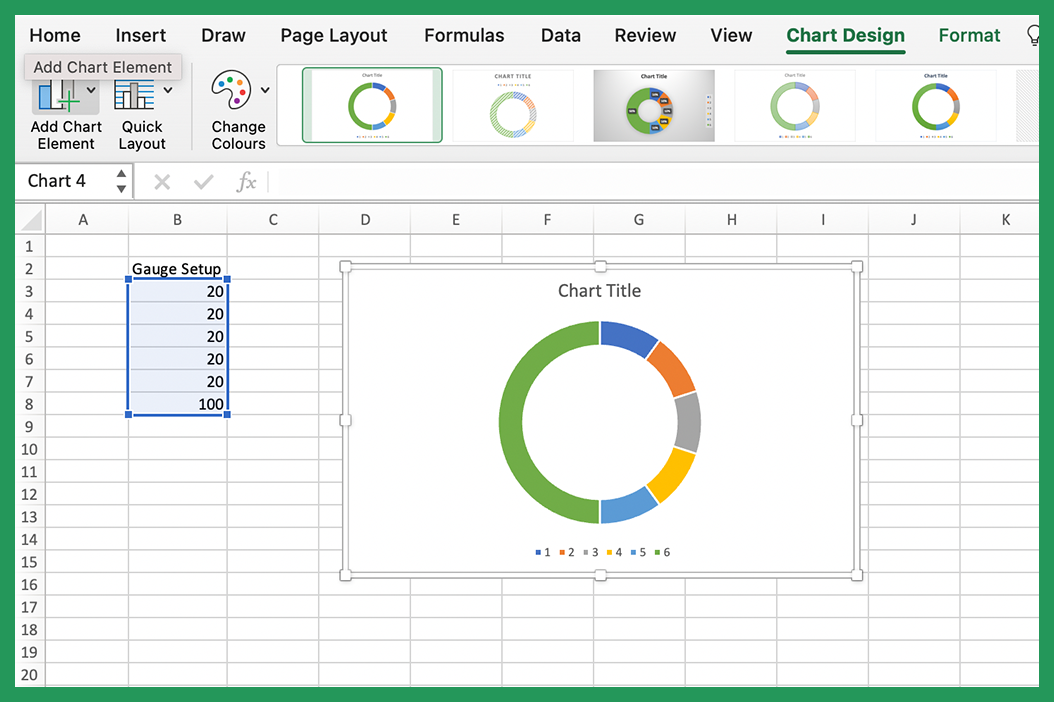Expand the Quick Layout dropdown chevron

pos(166,89)
